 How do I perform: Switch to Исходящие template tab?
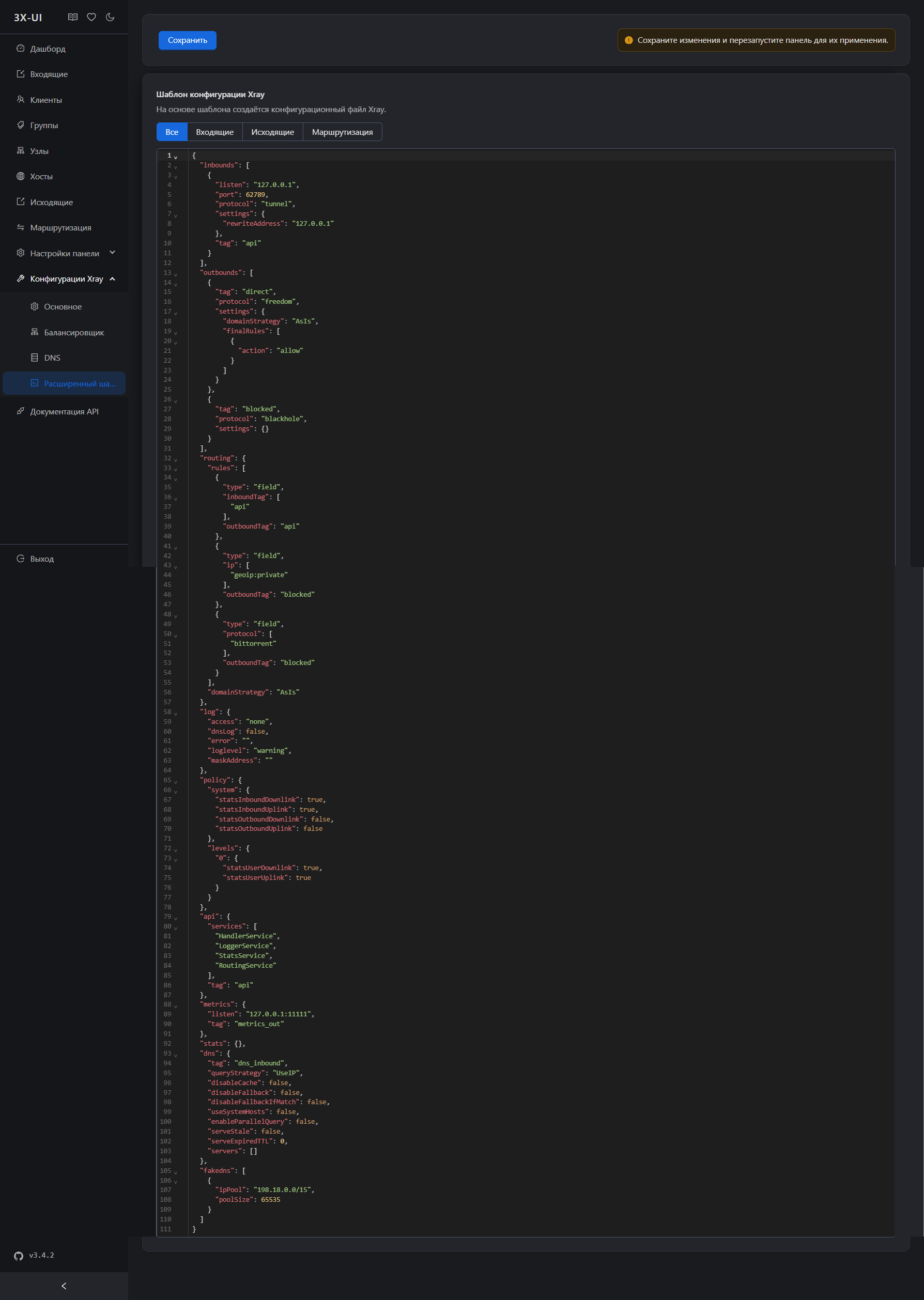273,132
